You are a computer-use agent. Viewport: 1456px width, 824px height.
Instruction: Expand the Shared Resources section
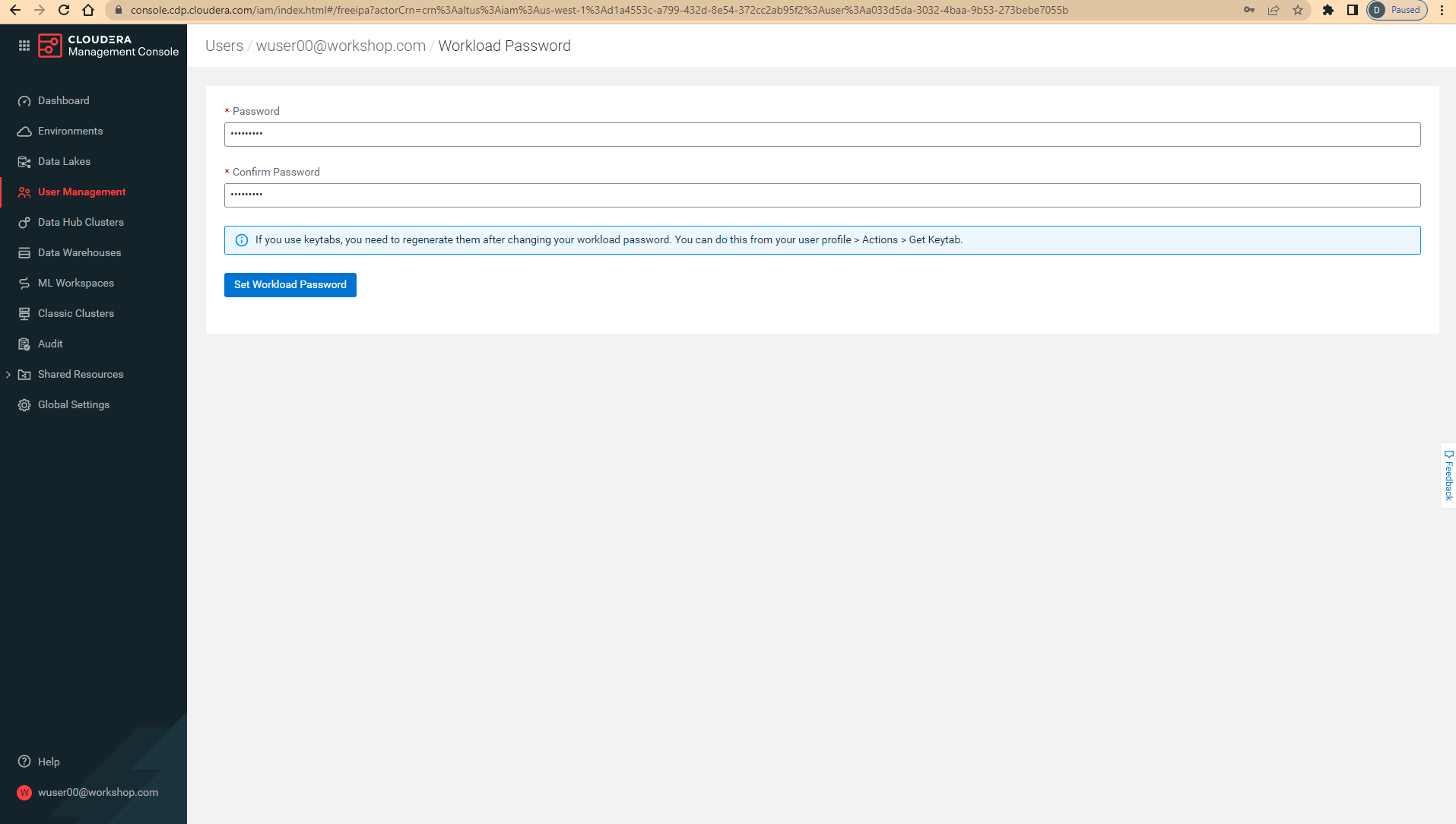[8, 375]
